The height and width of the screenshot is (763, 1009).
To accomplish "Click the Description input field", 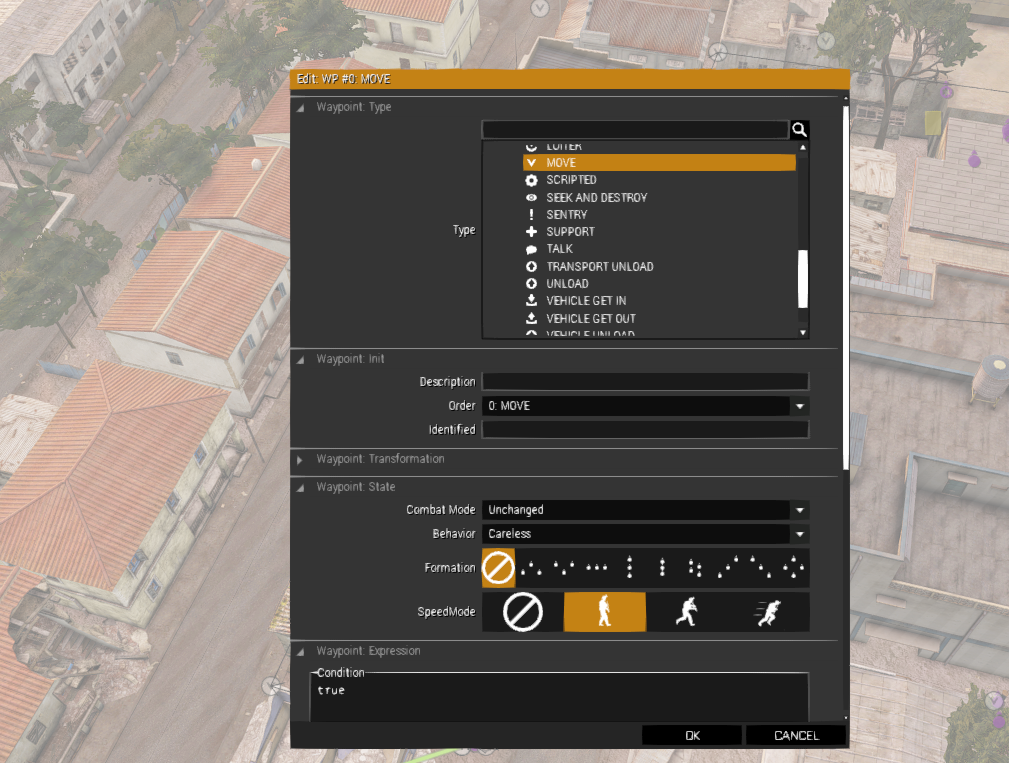I will coord(645,382).
